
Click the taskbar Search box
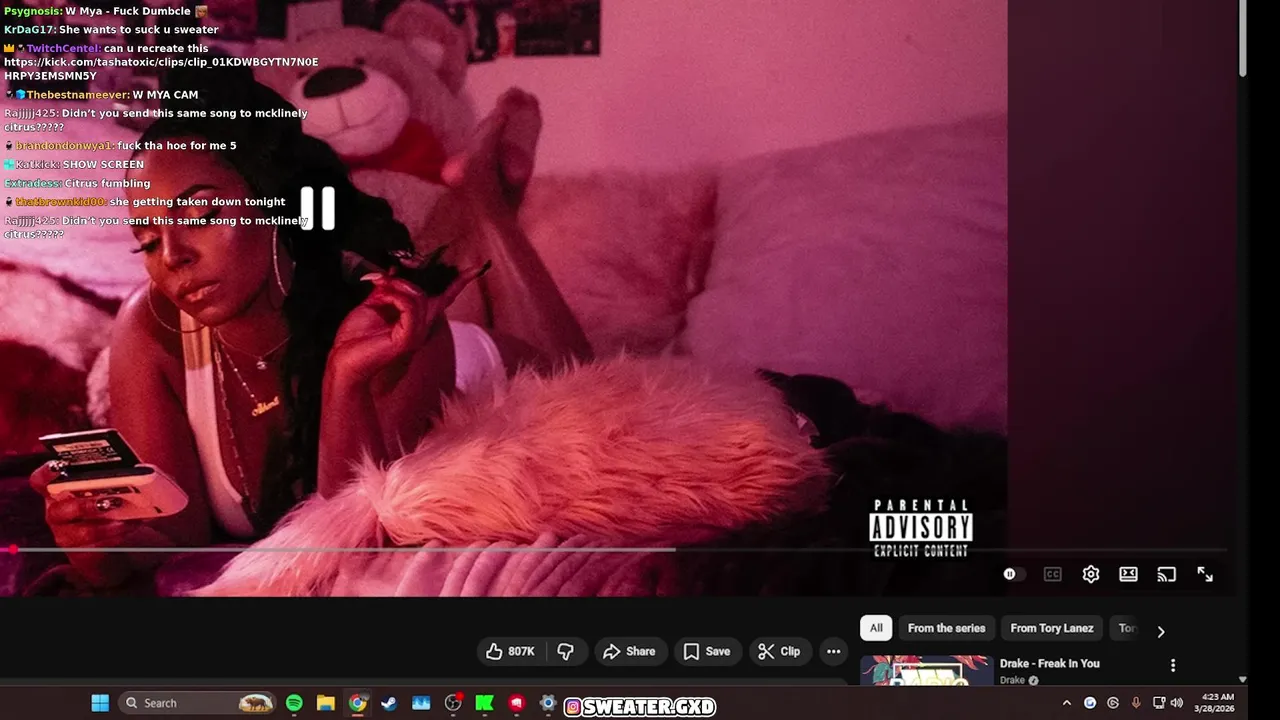pyautogui.click(x=197, y=703)
